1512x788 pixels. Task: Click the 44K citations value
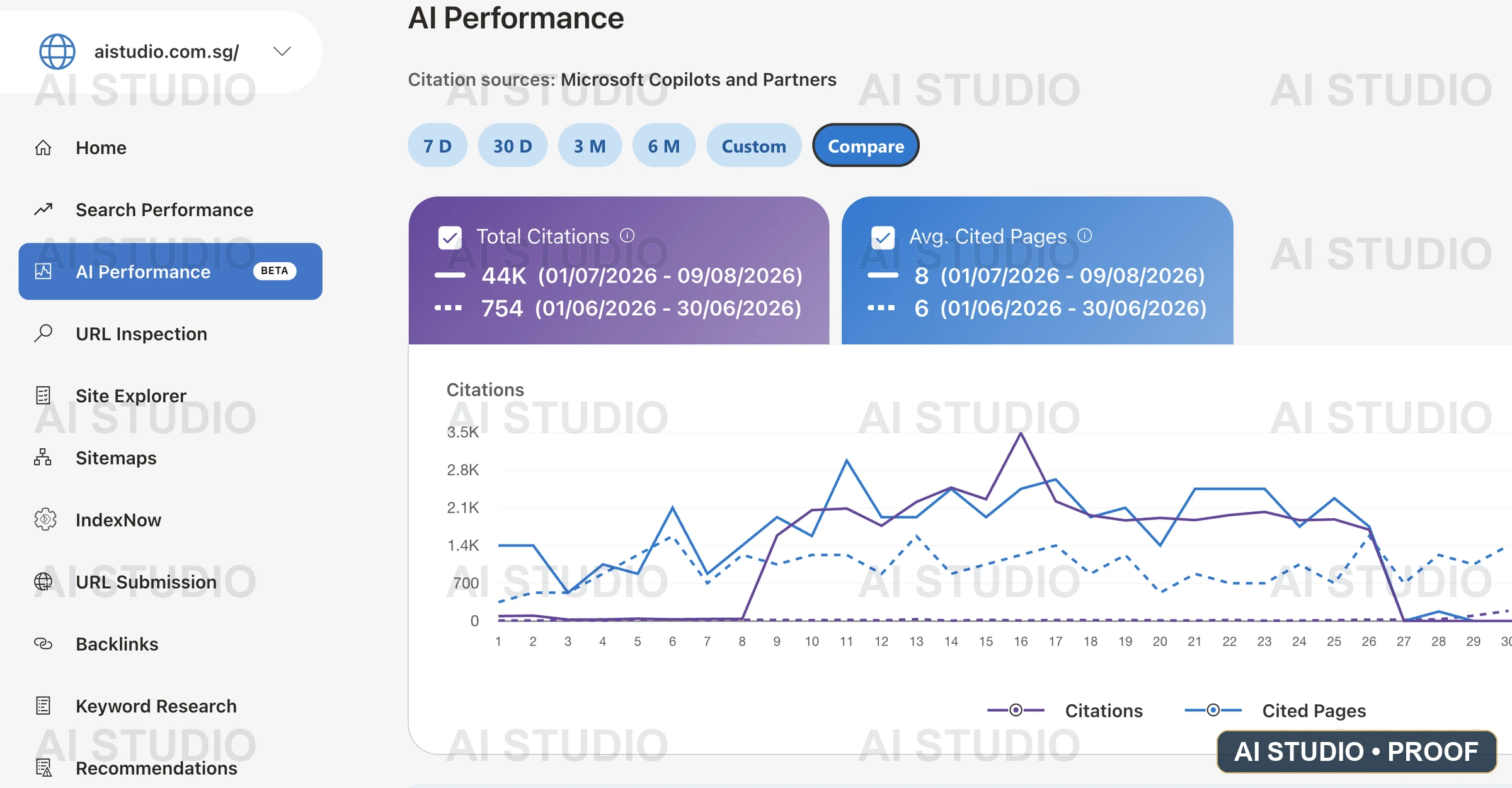pos(504,275)
